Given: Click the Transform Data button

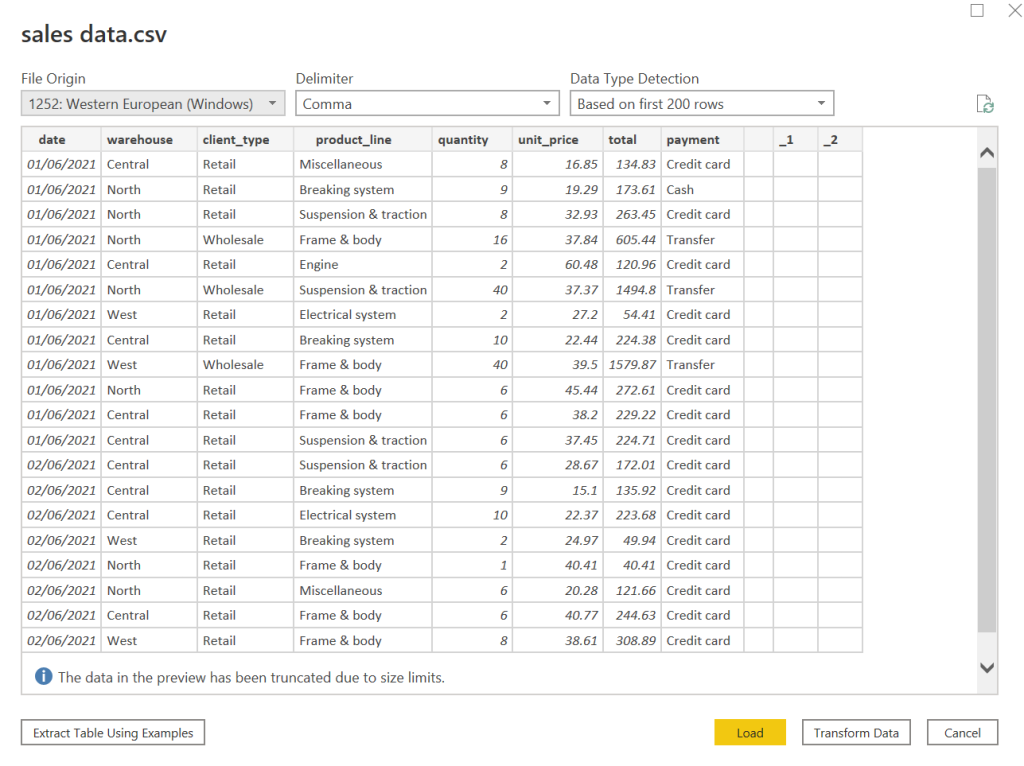Looking at the screenshot, I should [x=856, y=733].
